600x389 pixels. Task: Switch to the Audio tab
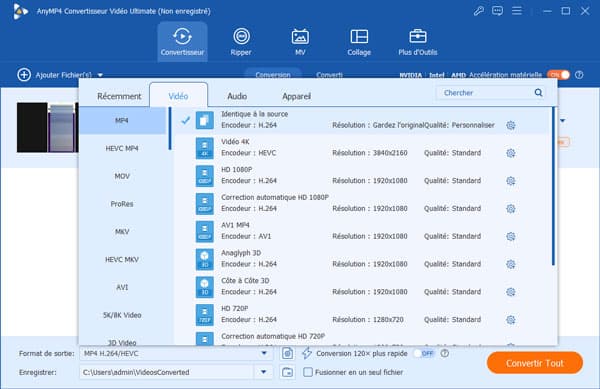click(237, 96)
